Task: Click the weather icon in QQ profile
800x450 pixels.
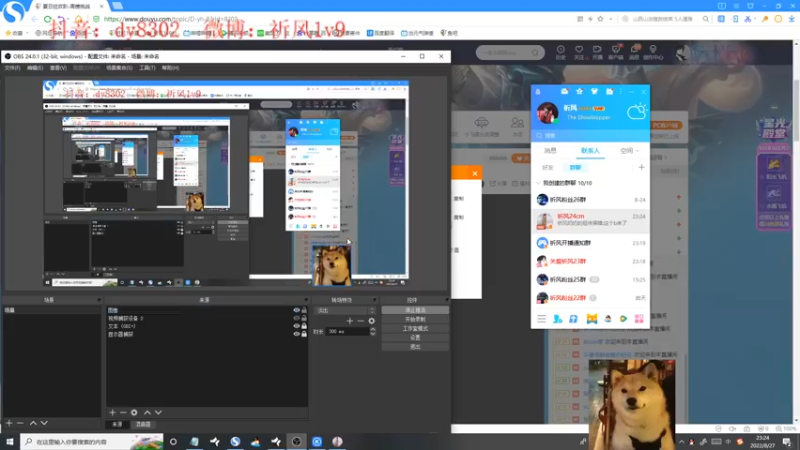Action: tap(636, 111)
